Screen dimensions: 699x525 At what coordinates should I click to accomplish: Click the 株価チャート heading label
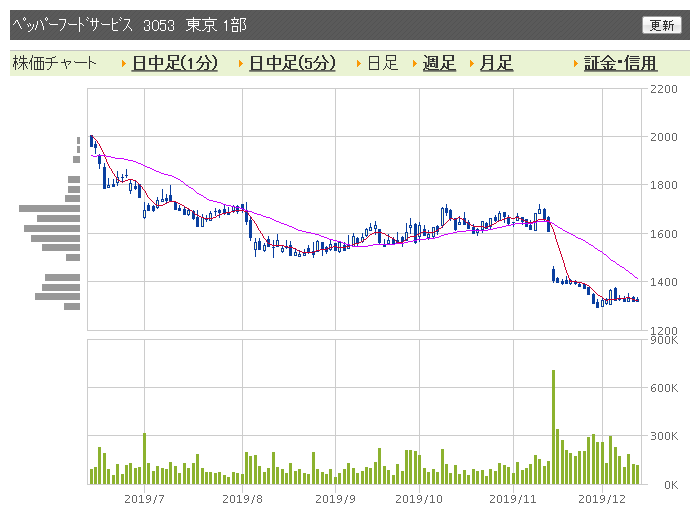[54, 63]
